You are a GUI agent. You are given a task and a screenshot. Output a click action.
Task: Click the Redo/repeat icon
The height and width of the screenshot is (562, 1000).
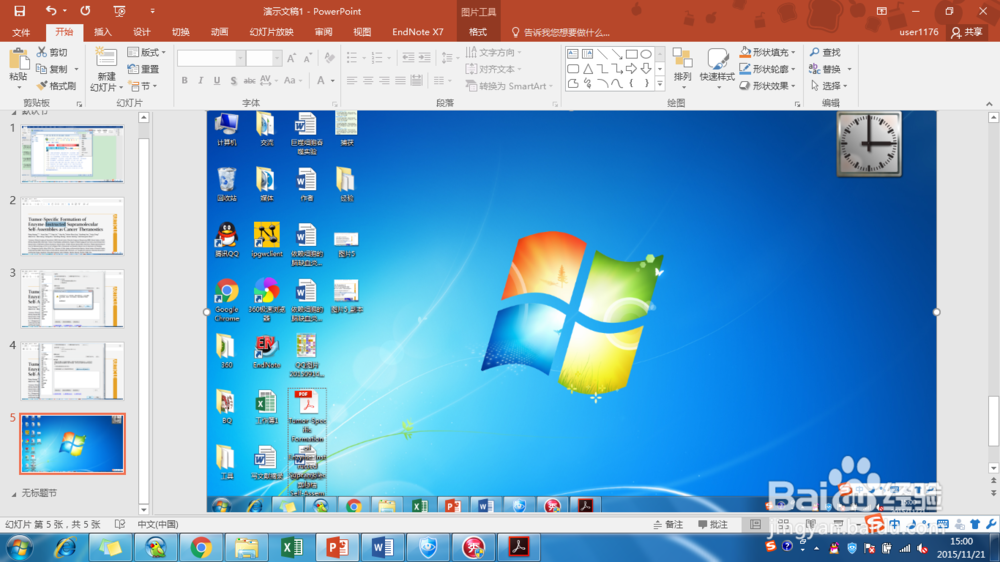point(85,11)
